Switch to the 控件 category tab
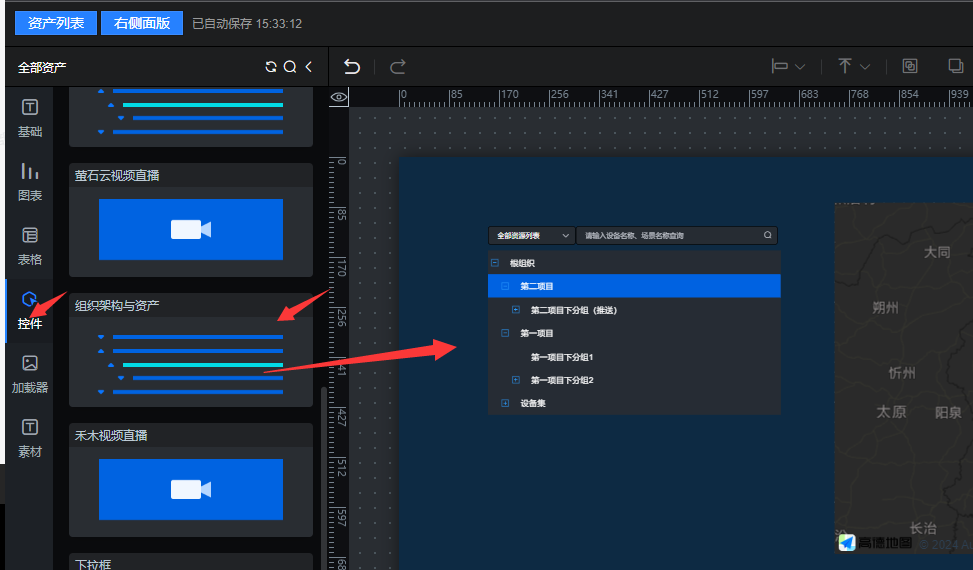Image resolution: width=973 pixels, height=570 pixels. (30, 310)
